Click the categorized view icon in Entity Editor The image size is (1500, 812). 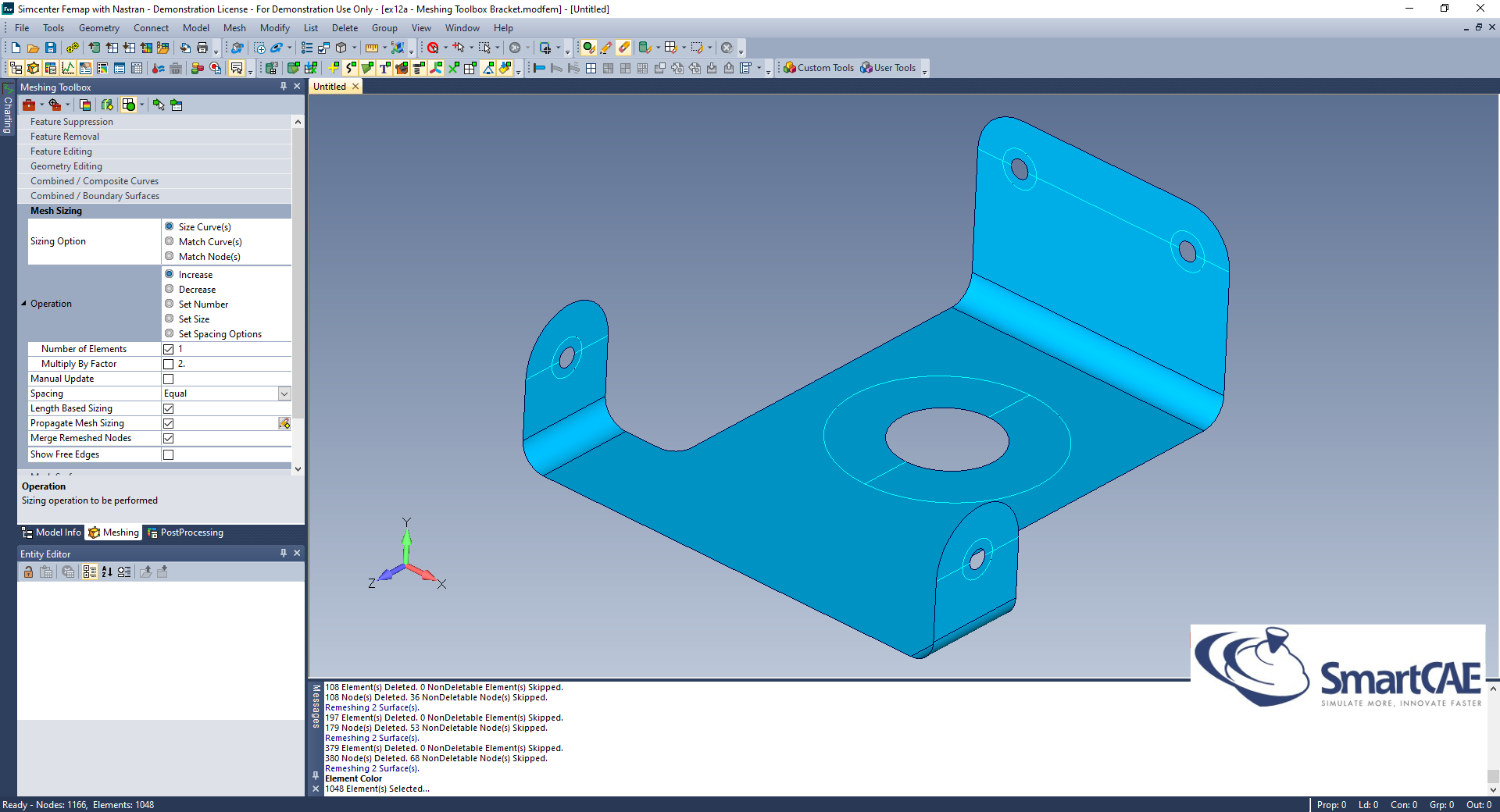(x=89, y=572)
